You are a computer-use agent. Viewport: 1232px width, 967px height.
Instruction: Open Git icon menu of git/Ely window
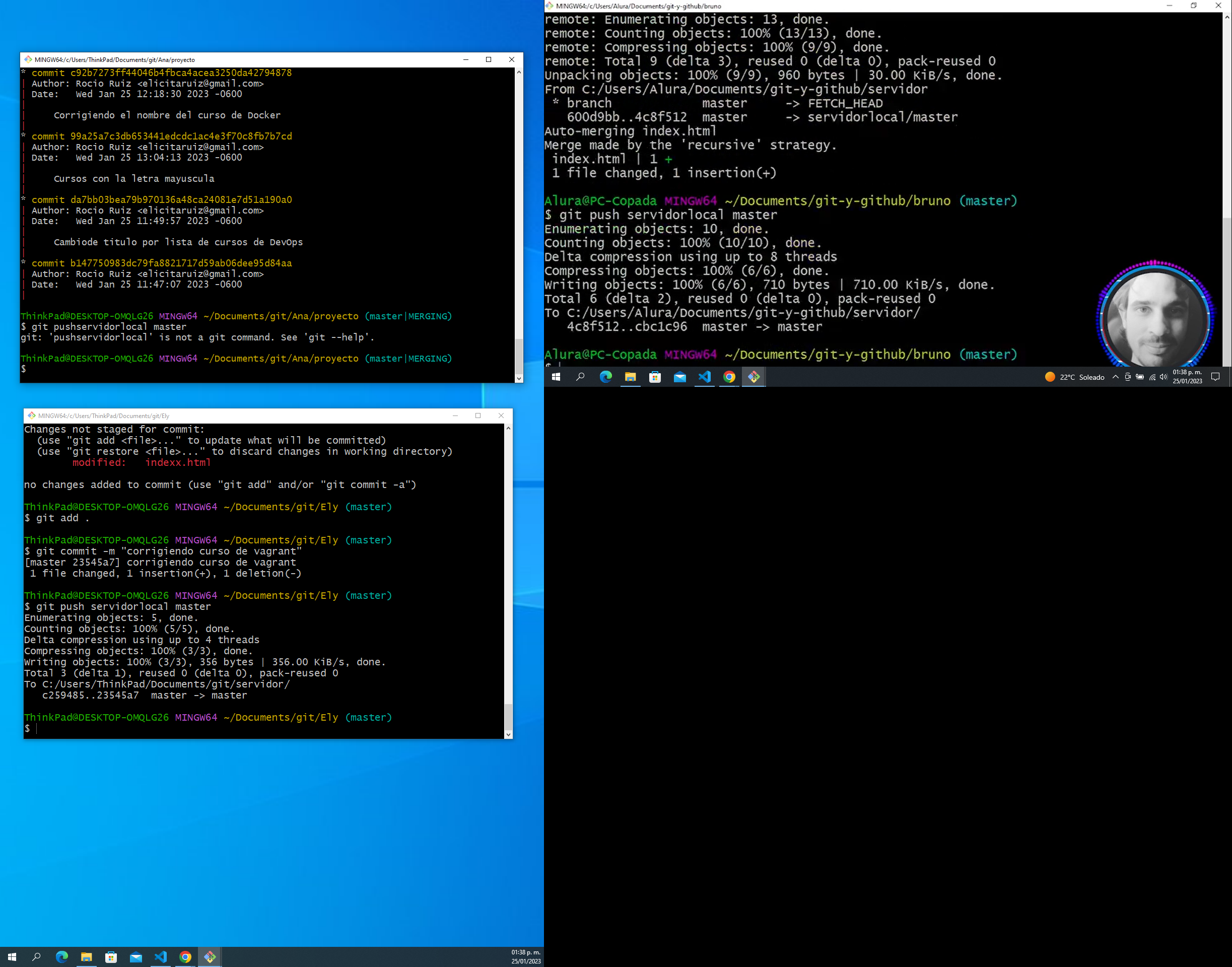32,416
